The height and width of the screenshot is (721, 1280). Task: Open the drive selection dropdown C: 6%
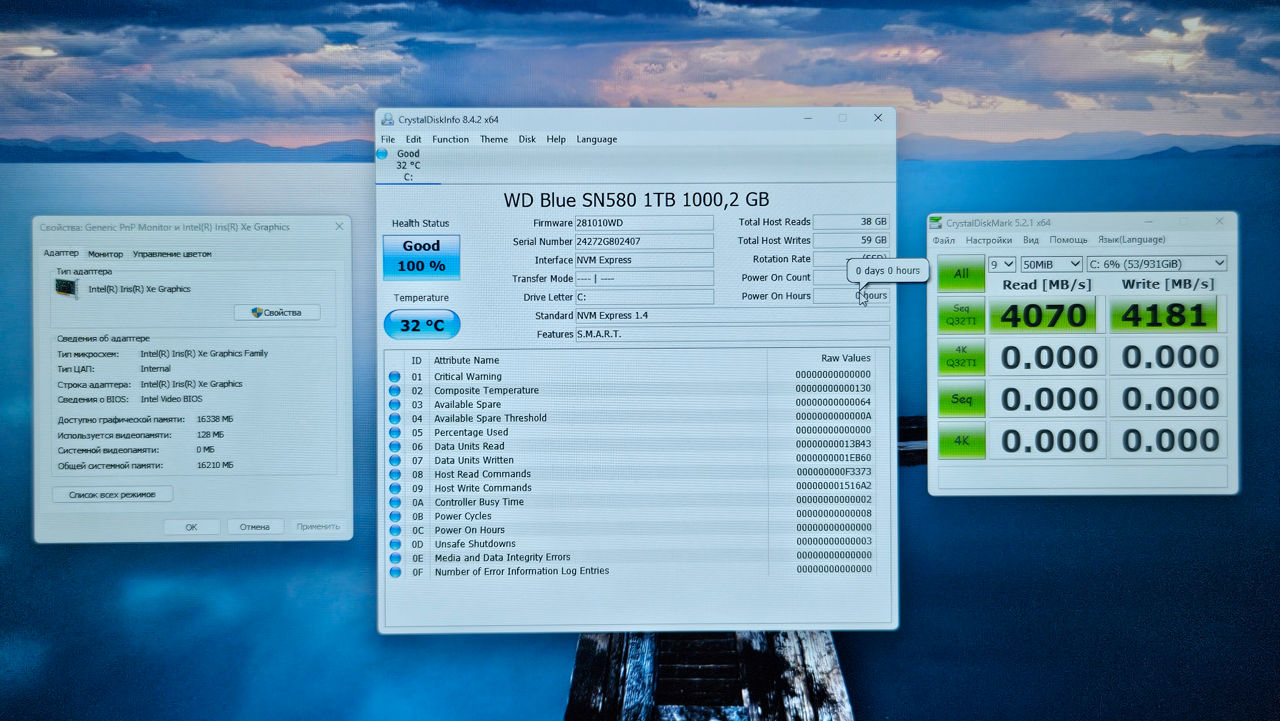pyautogui.click(x=1157, y=264)
